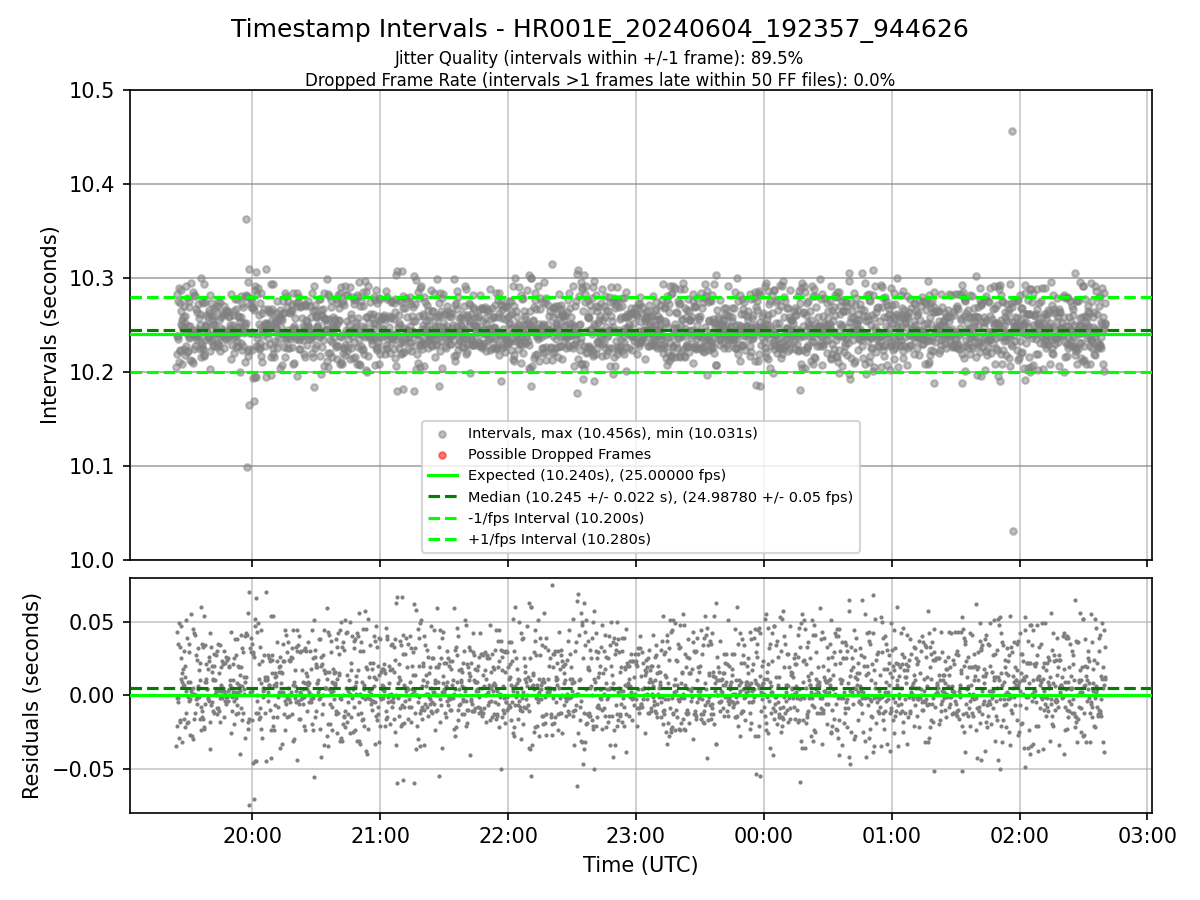Select the 00:00 time tick label
Image resolution: width=1200 pixels, height=900 pixels.
(x=763, y=836)
